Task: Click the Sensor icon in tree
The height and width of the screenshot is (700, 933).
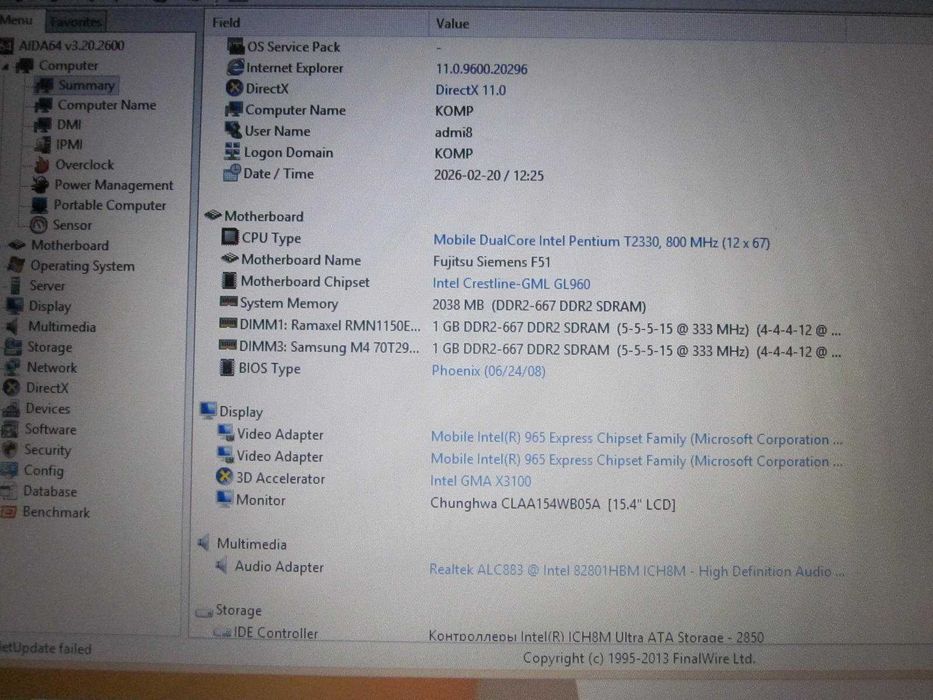Action: tap(39, 225)
